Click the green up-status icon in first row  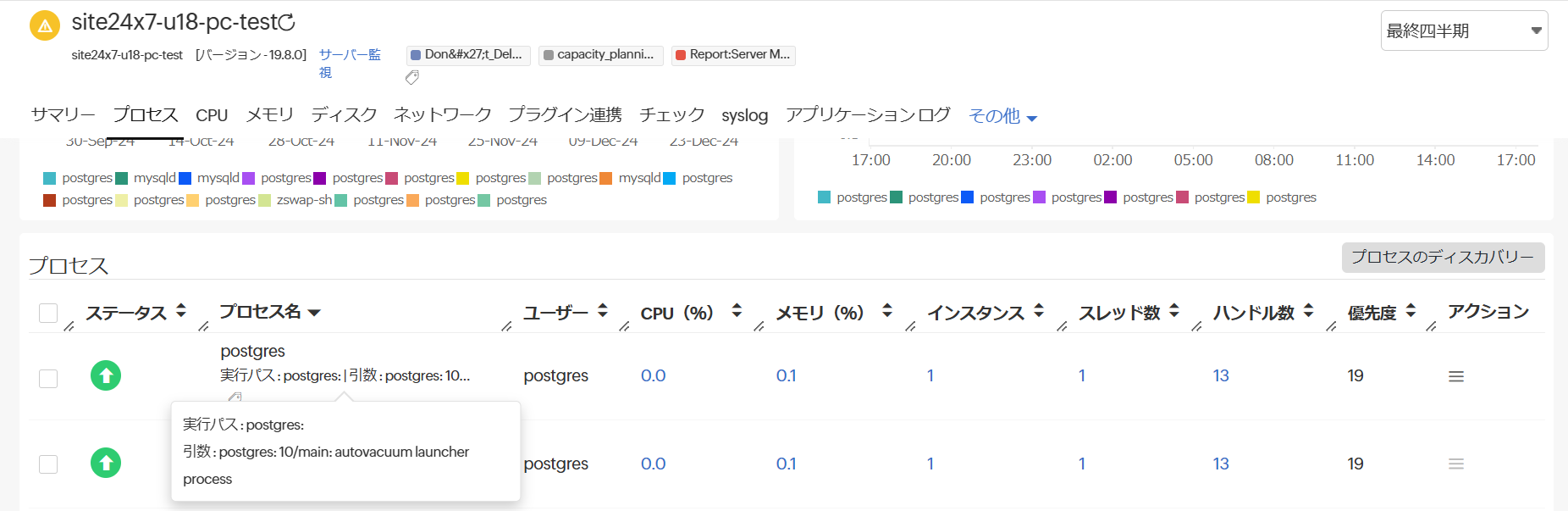[106, 375]
